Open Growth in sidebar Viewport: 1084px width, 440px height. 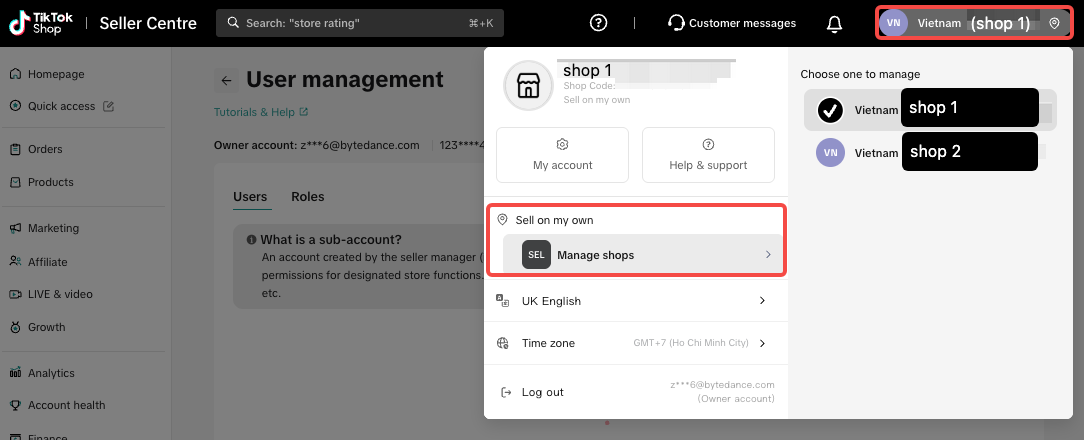point(46,327)
